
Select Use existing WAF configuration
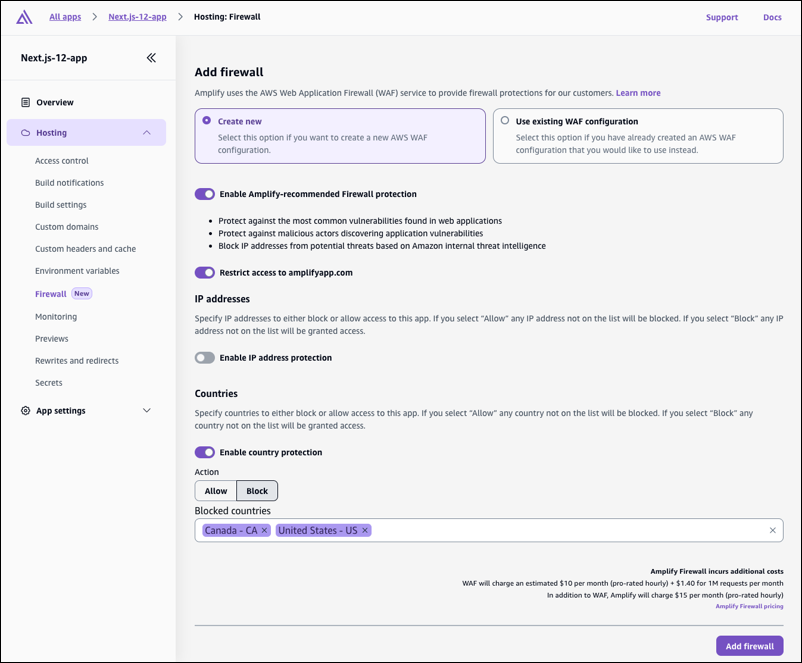tap(505, 120)
